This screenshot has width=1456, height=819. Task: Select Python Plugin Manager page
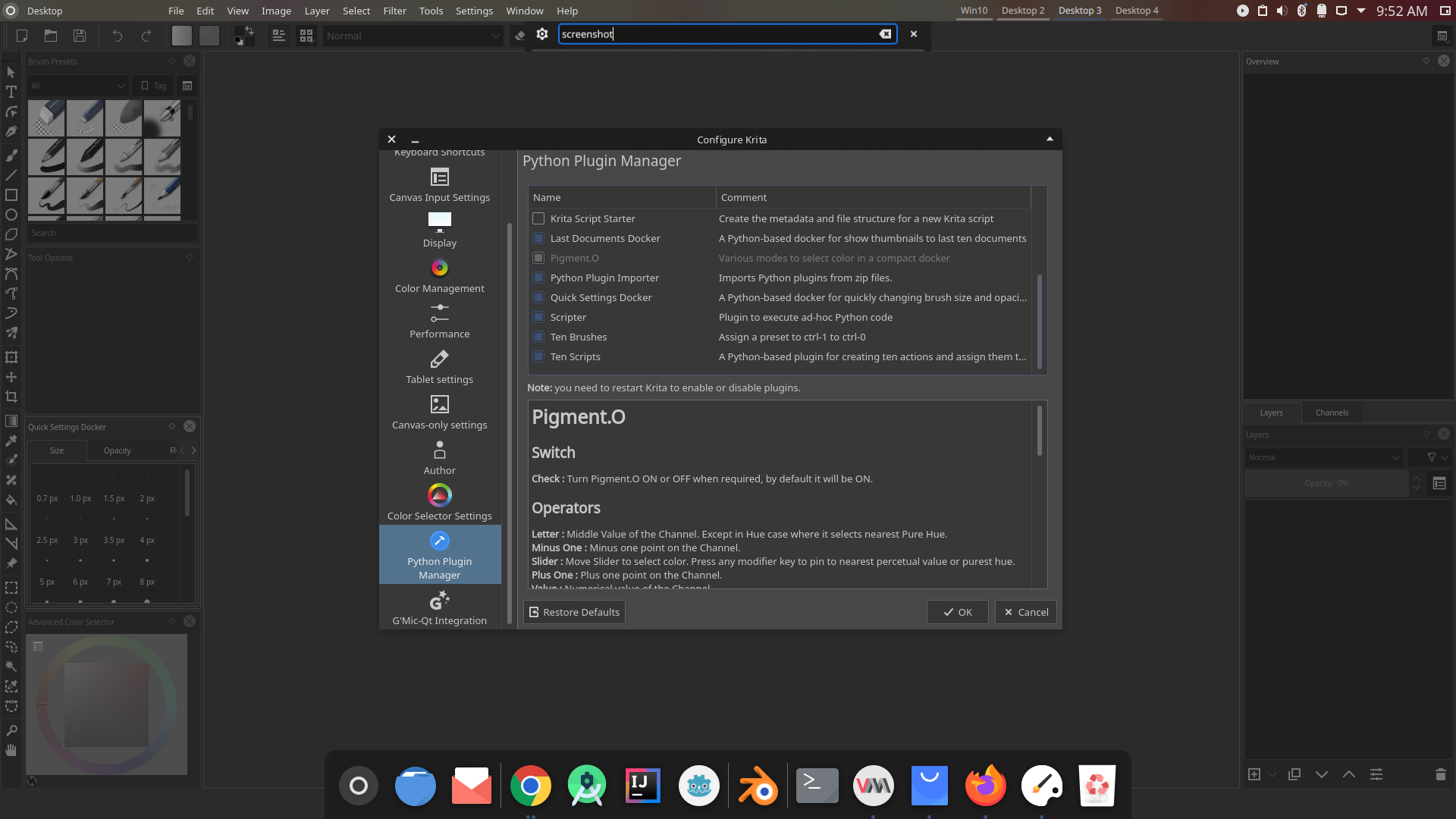(440, 554)
